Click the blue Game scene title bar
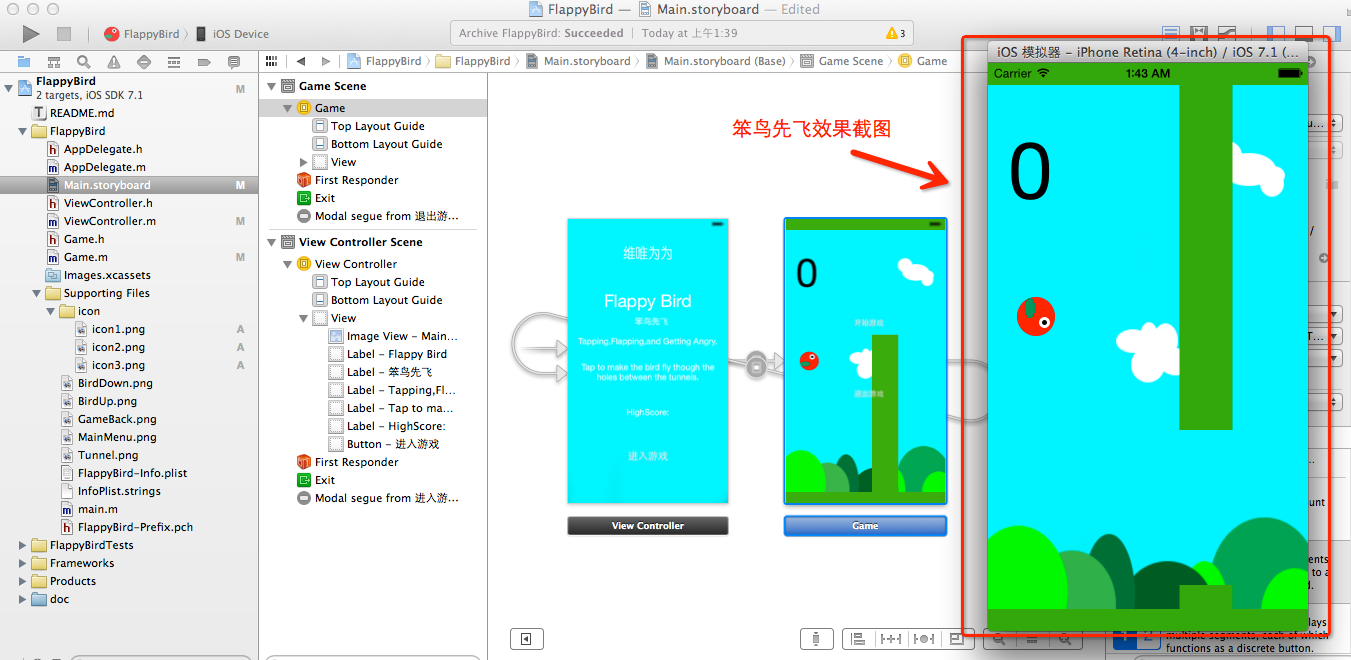The image size is (1351, 660). point(865,525)
